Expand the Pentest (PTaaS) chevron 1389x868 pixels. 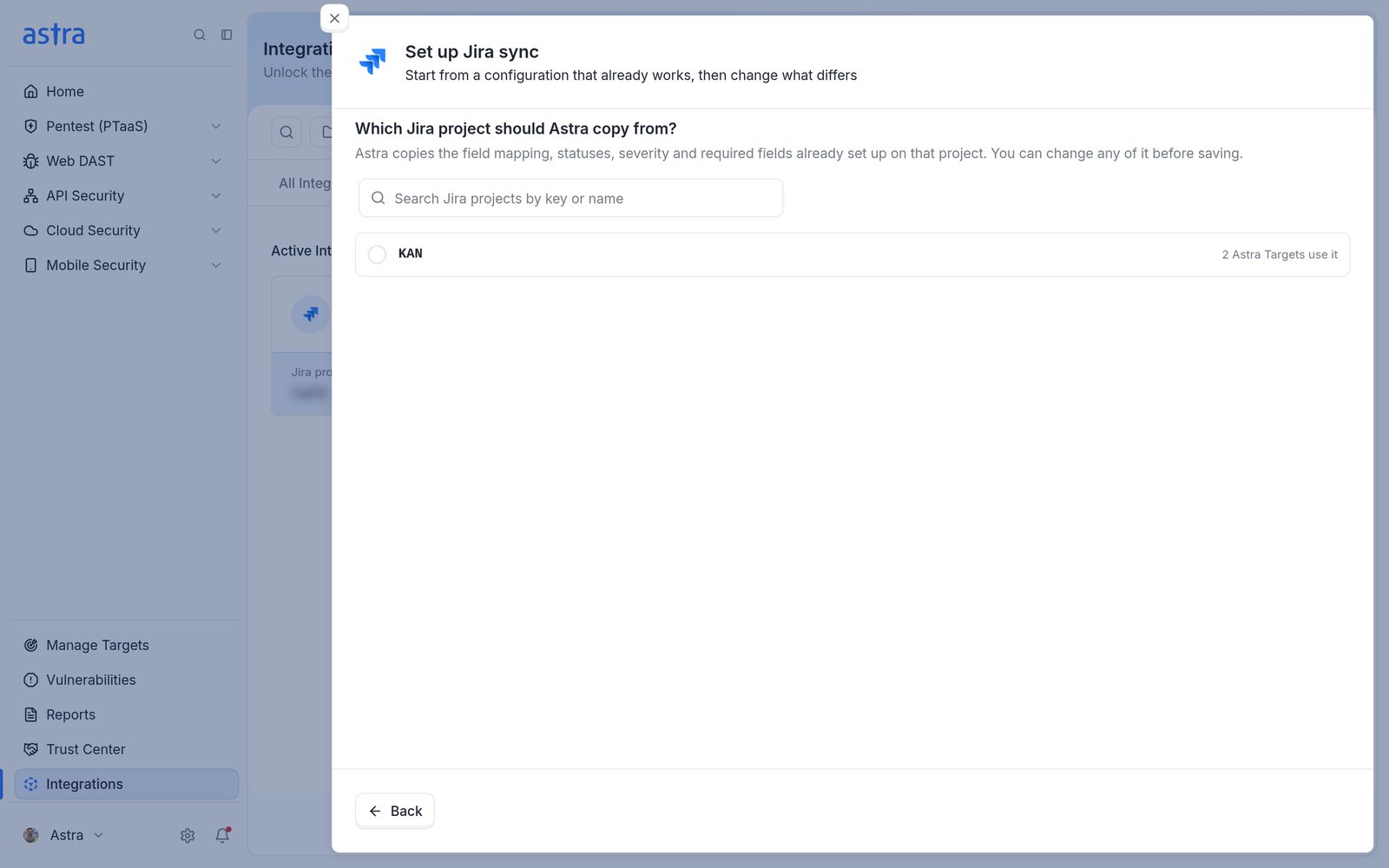pyautogui.click(x=216, y=126)
